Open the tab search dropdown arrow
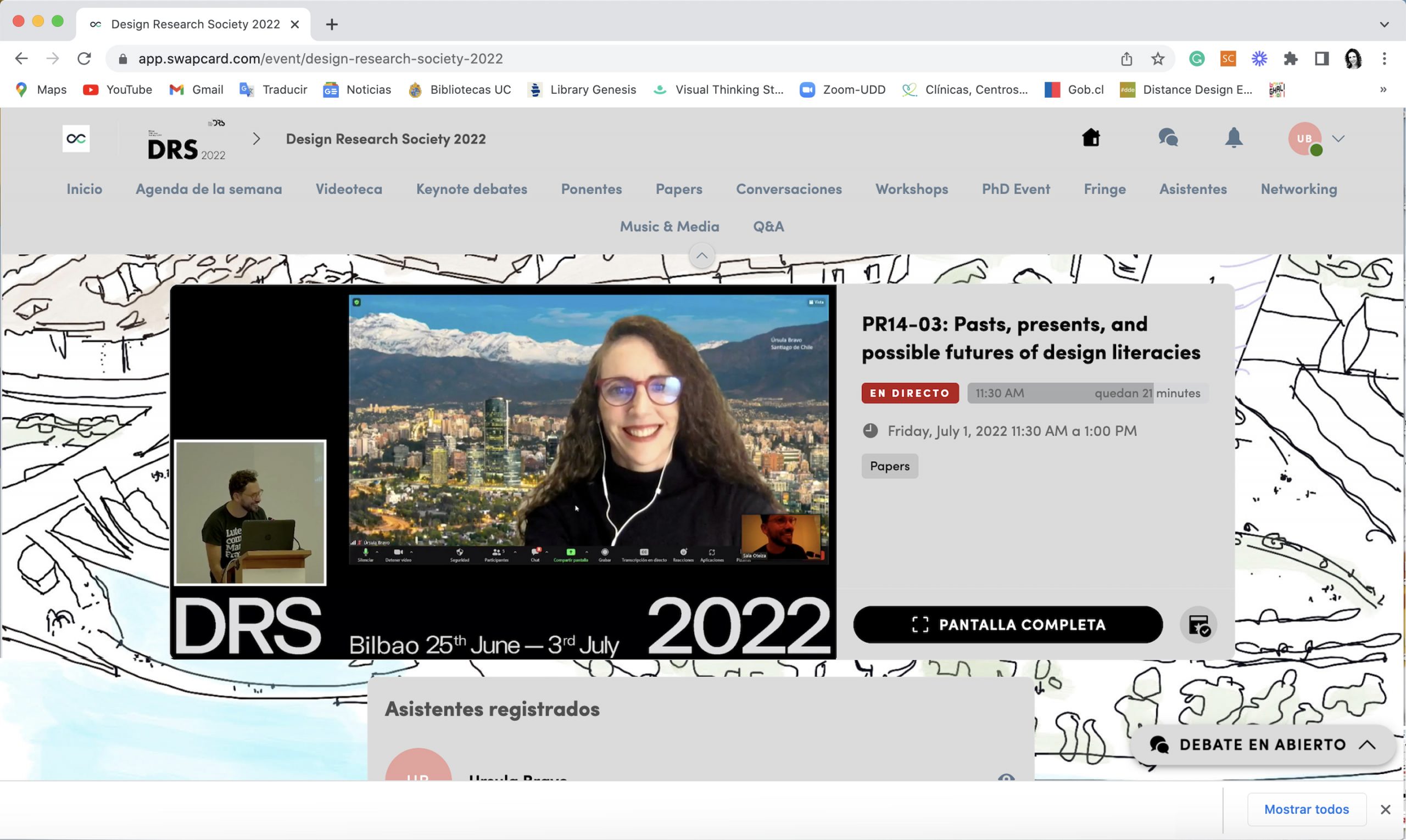This screenshot has width=1406, height=840. [x=1384, y=24]
